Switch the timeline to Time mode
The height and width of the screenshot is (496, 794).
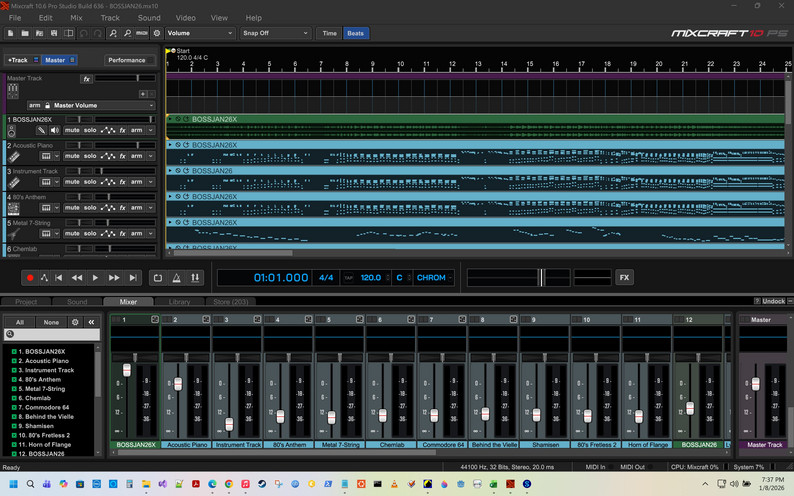[329, 33]
